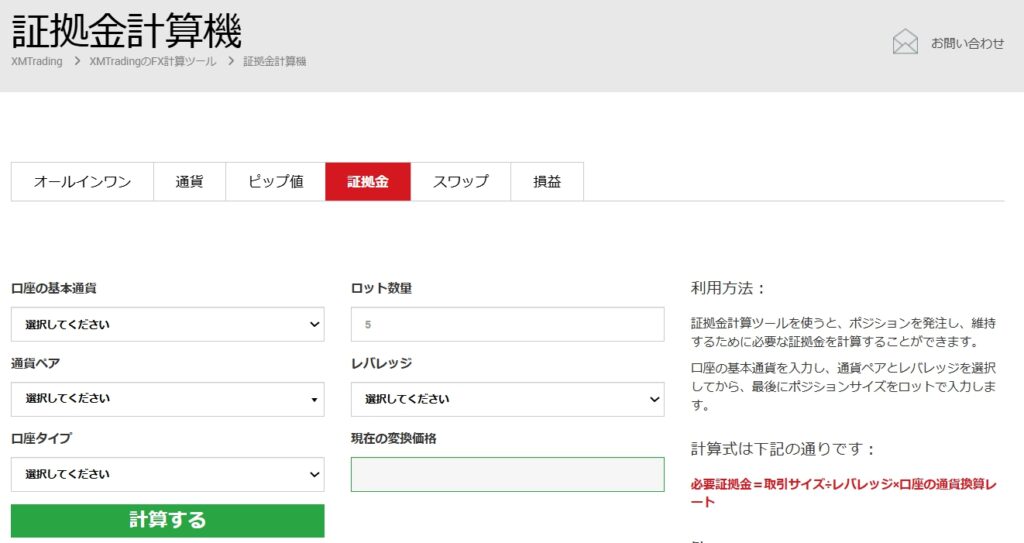Open the 通貨ペア selection dropdown

[167, 399]
